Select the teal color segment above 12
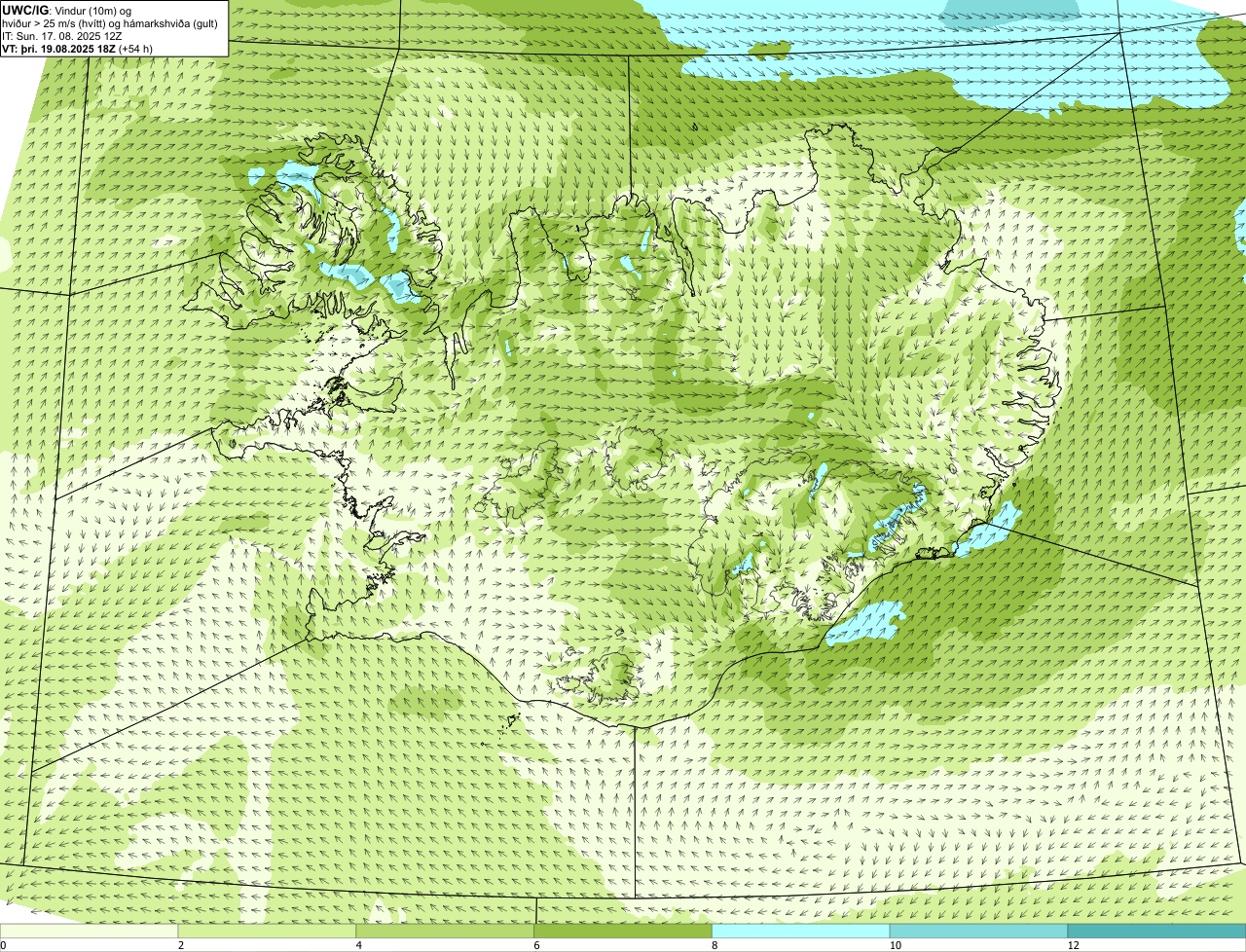1246x952 pixels. [x=1157, y=932]
